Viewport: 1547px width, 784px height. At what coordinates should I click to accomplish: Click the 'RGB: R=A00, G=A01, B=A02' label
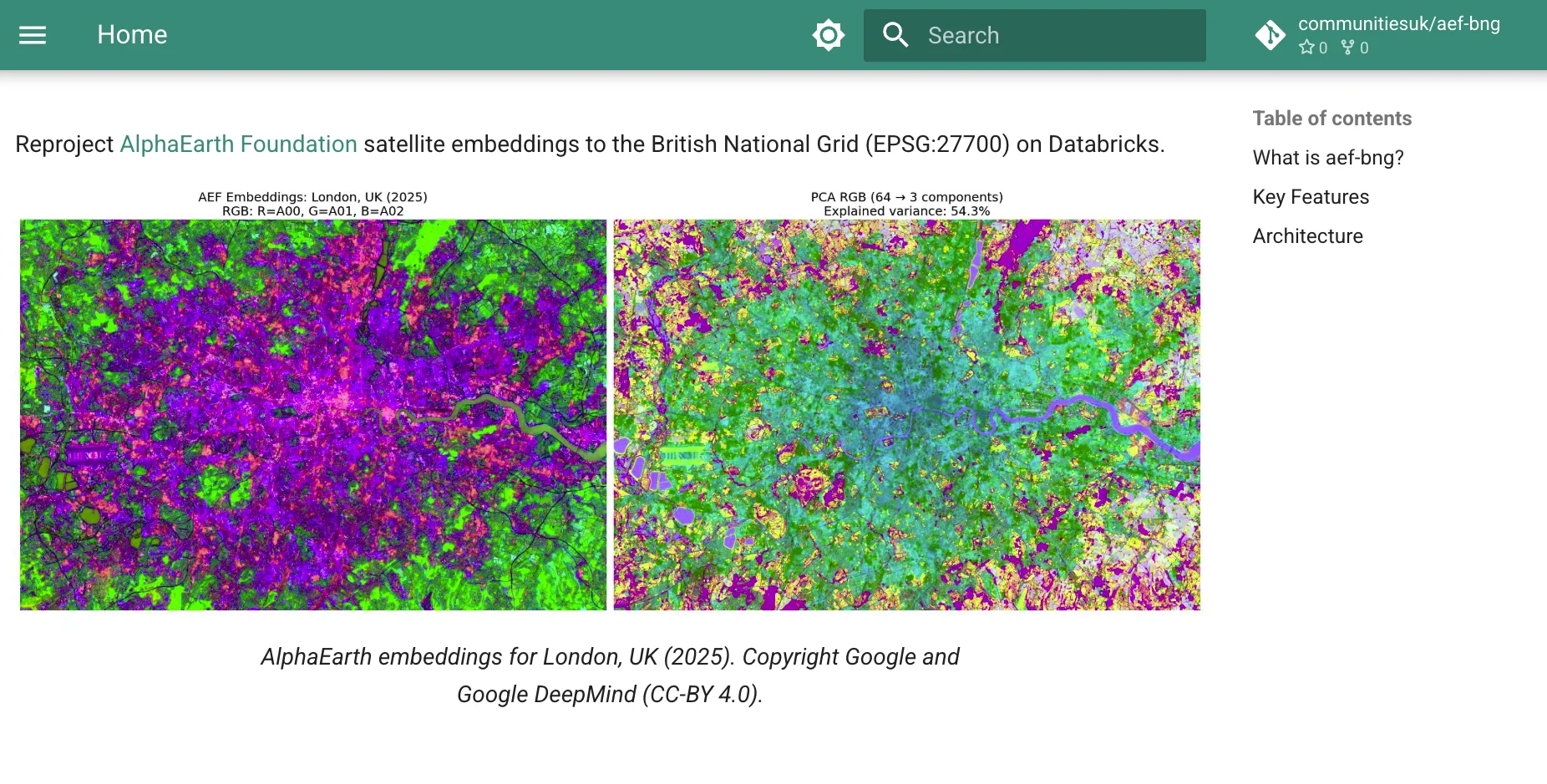[x=313, y=211]
